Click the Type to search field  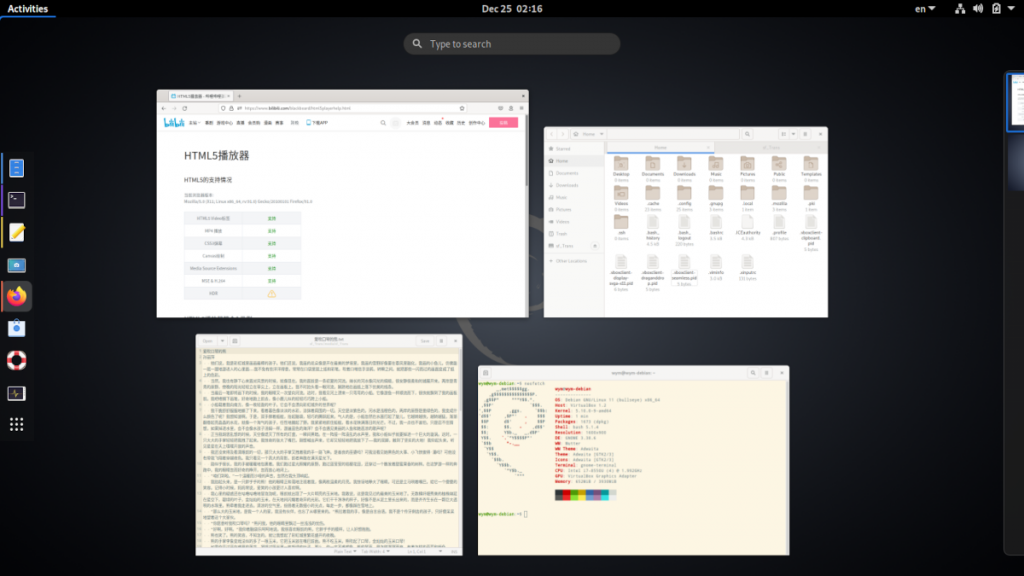click(510, 44)
